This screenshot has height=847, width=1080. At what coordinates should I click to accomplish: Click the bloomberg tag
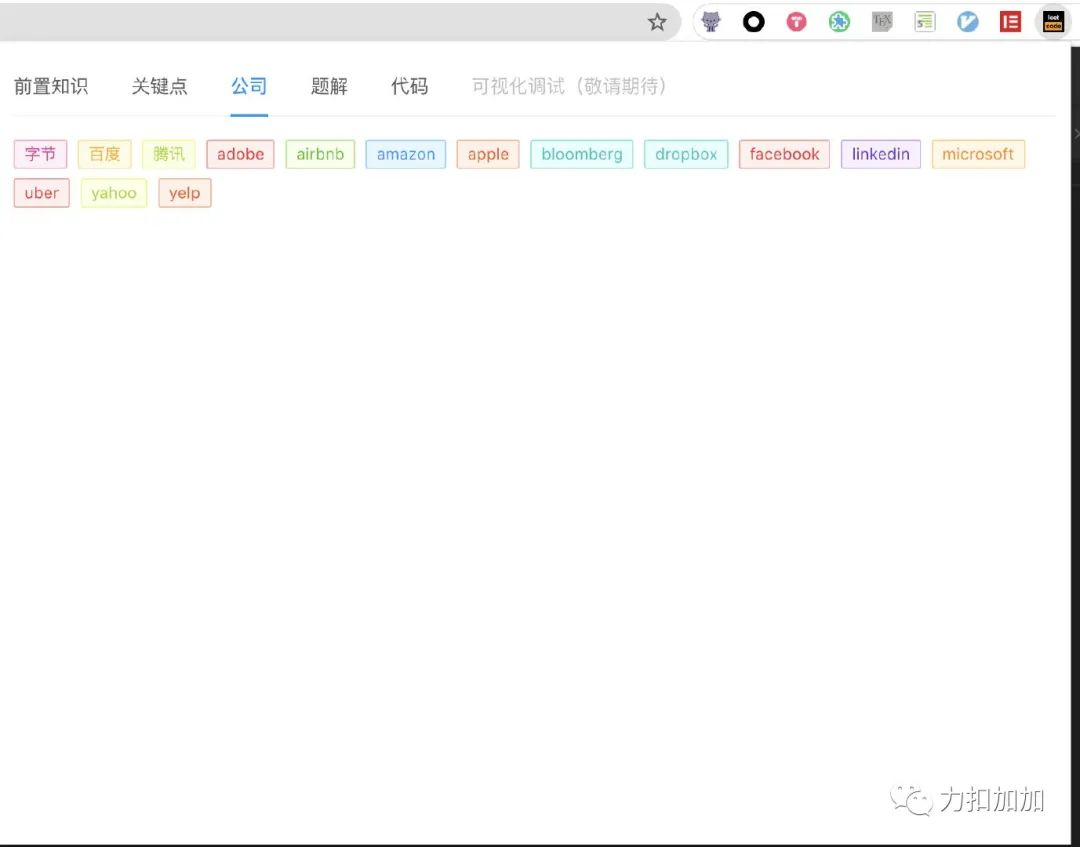pos(582,154)
